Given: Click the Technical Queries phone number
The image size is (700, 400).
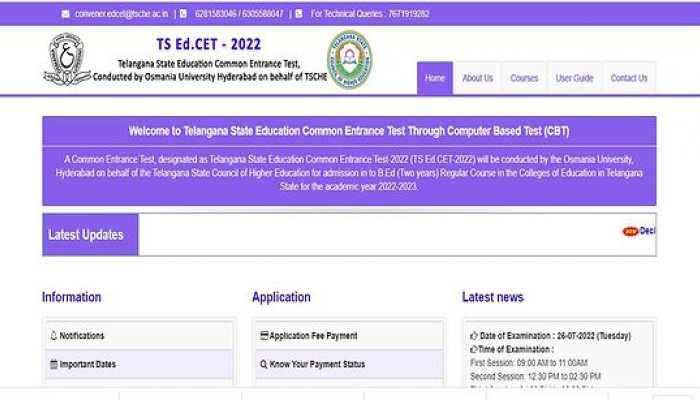Looking at the screenshot, I should (x=408, y=14).
